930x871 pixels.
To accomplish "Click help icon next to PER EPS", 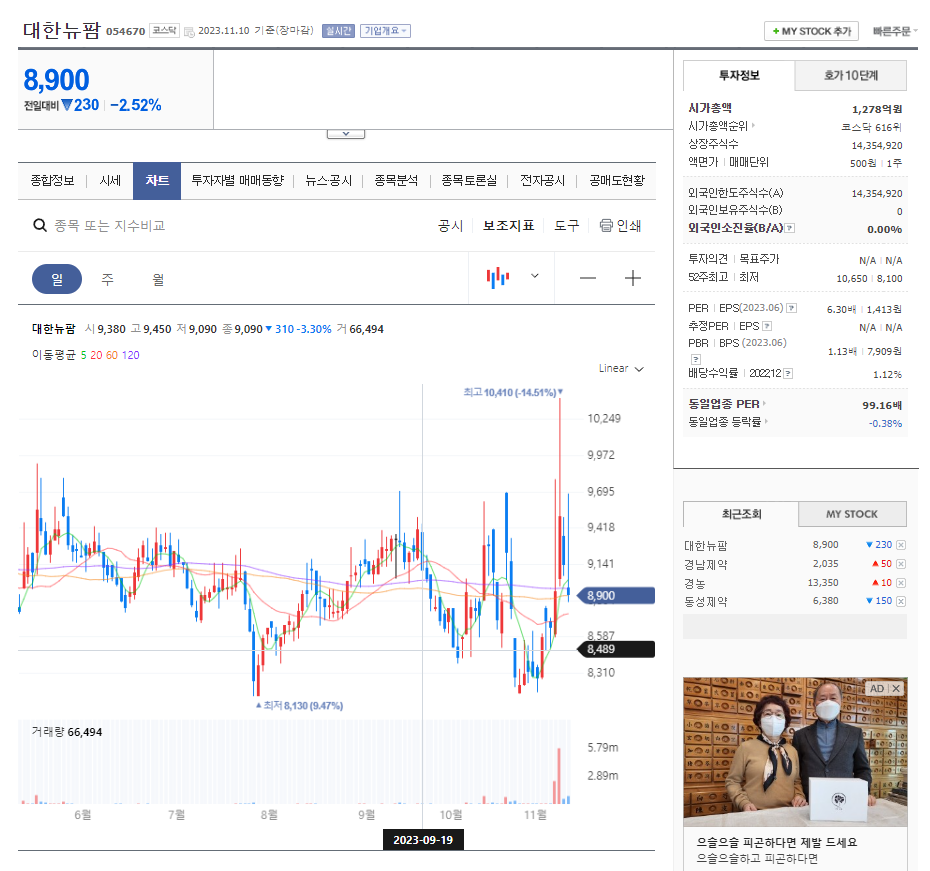I will point(792,308).
